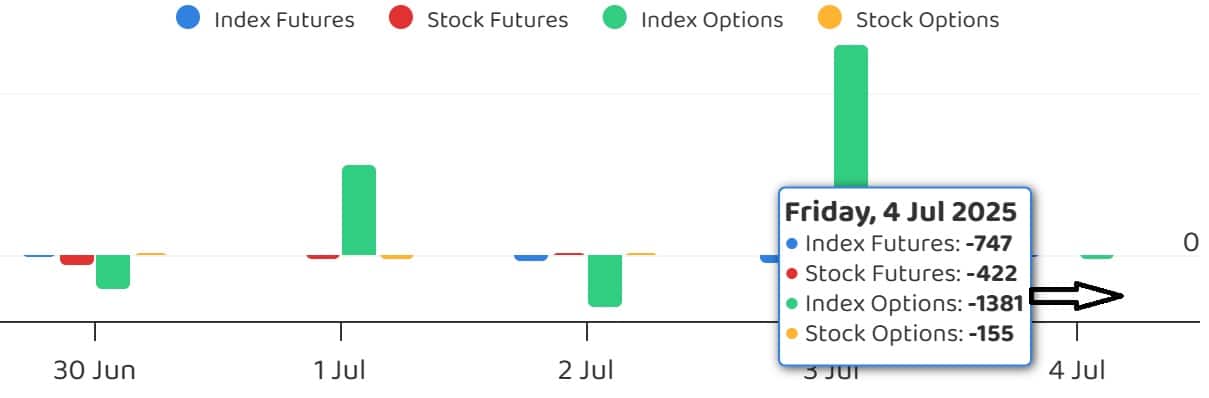
Task: Click the 30 Jun axis label
Action: coord(94,371)
